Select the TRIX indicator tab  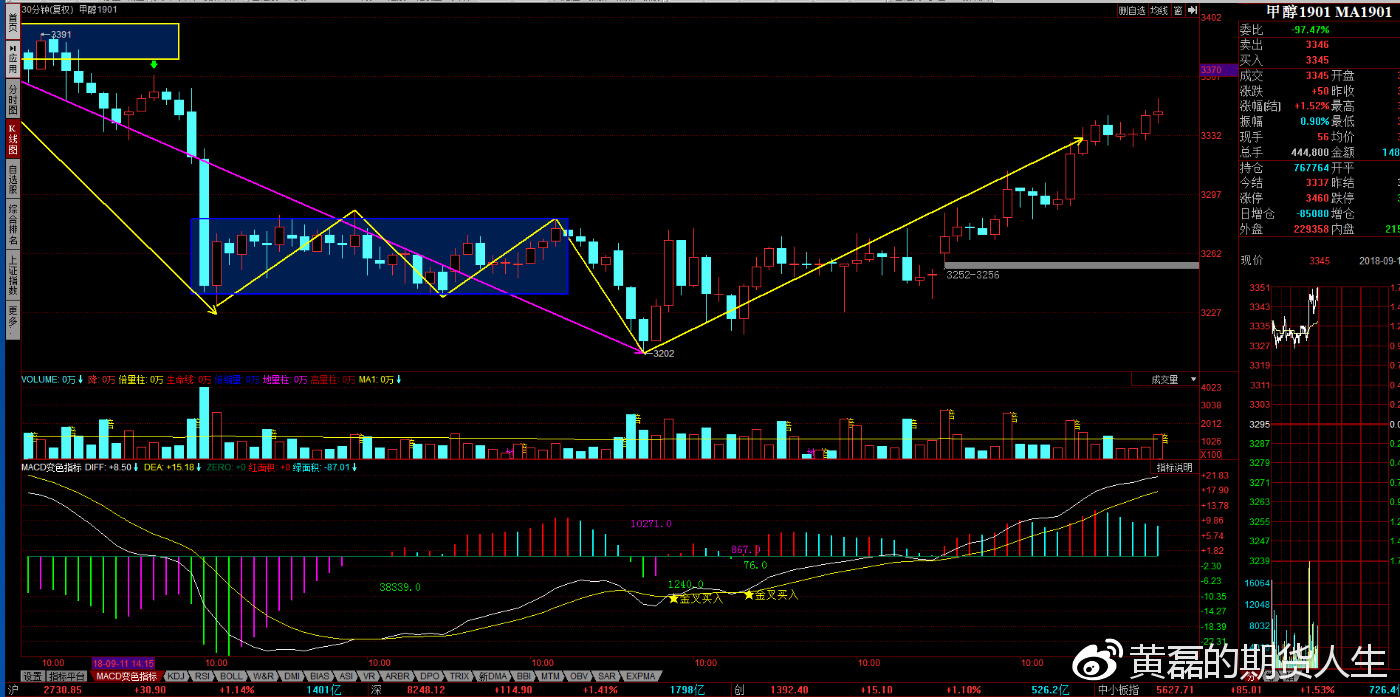click(x=459, y=677)
